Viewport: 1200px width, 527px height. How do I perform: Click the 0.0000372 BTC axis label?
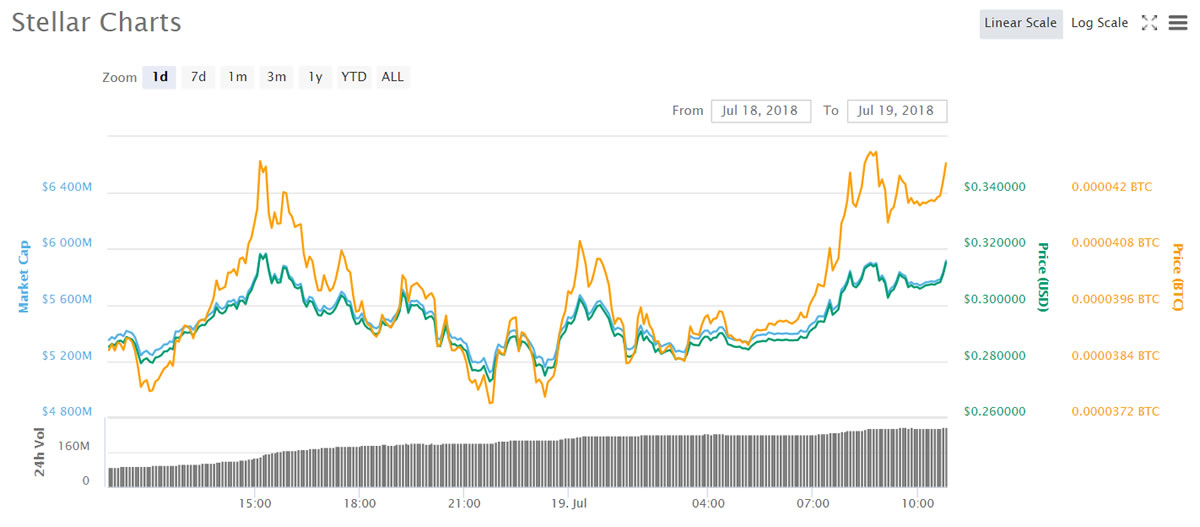click(x=1115, y=412)
